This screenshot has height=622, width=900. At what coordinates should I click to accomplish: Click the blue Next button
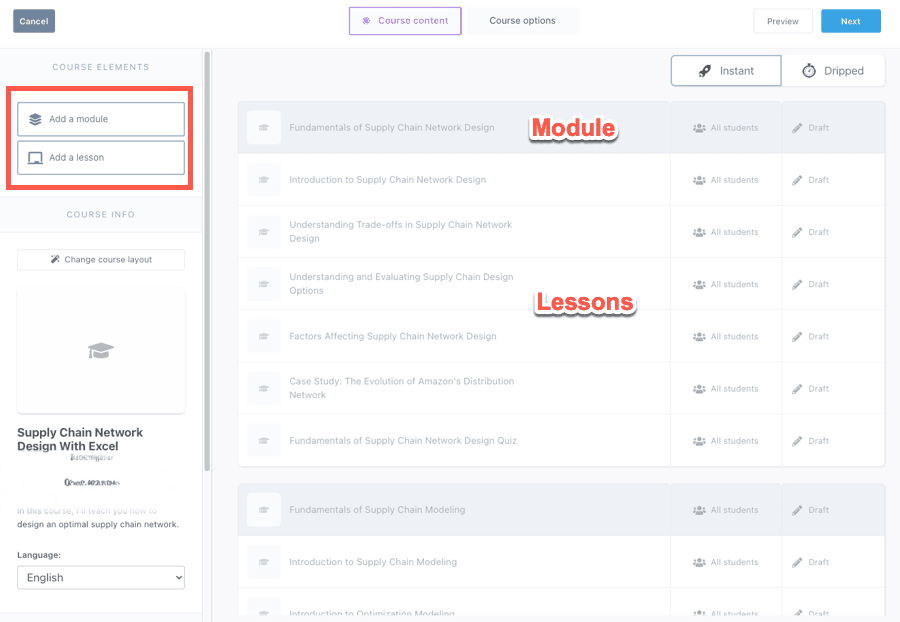[850, 21]
